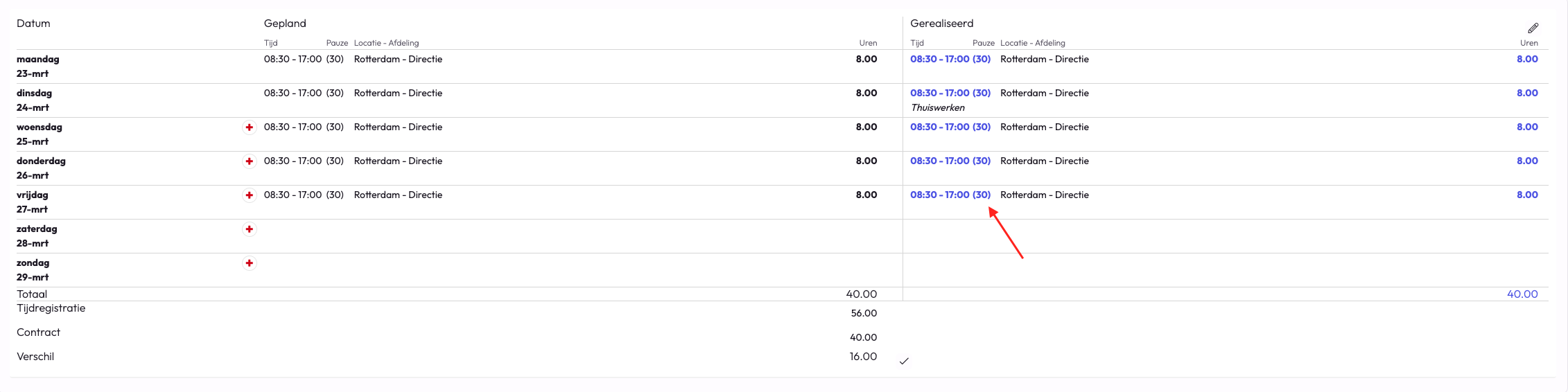Click the Thuiswerken note on dinsdag
The image size is (1568, 392).
pos(938,108)
